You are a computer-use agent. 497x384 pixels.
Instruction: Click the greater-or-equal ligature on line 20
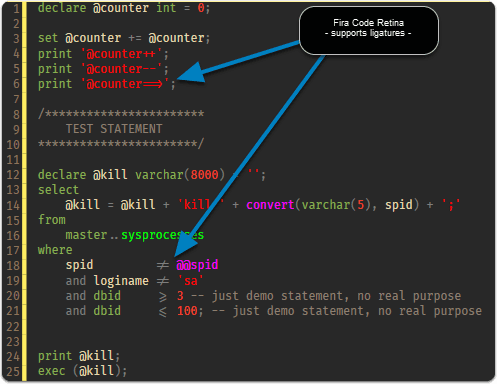coord(163,296)
